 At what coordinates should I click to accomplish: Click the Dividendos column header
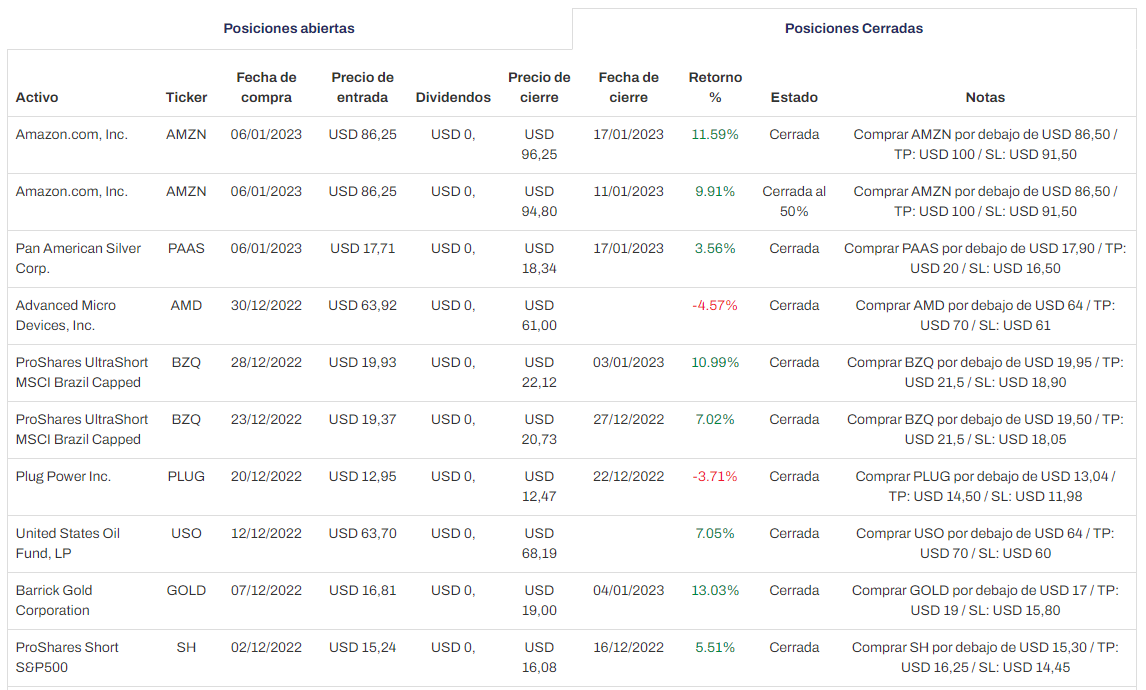pos(453,97)
